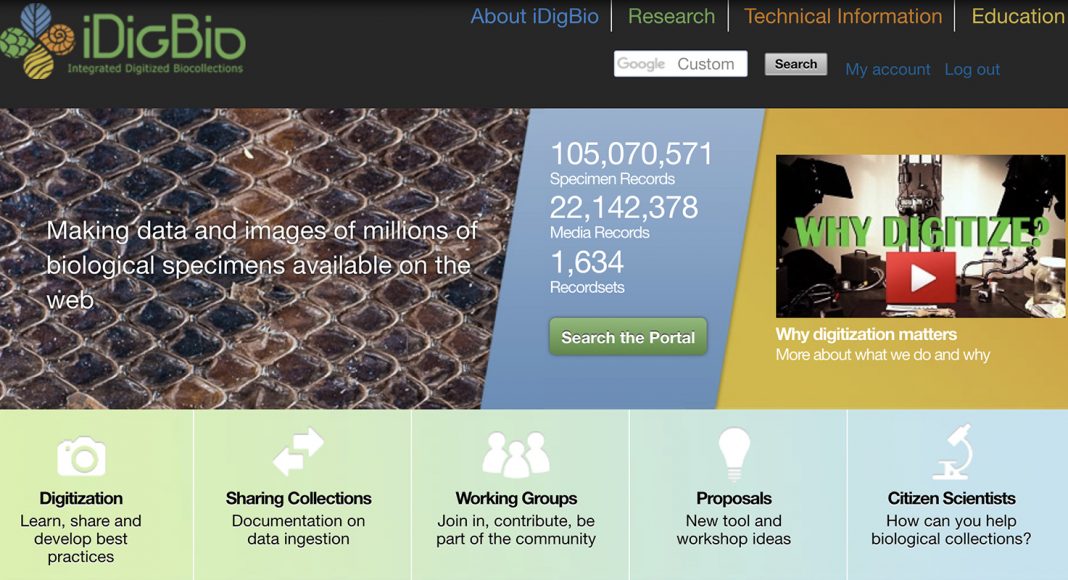Open Why digitization matters link
This screenshot has height=580, width=1068.
point(866,334)
